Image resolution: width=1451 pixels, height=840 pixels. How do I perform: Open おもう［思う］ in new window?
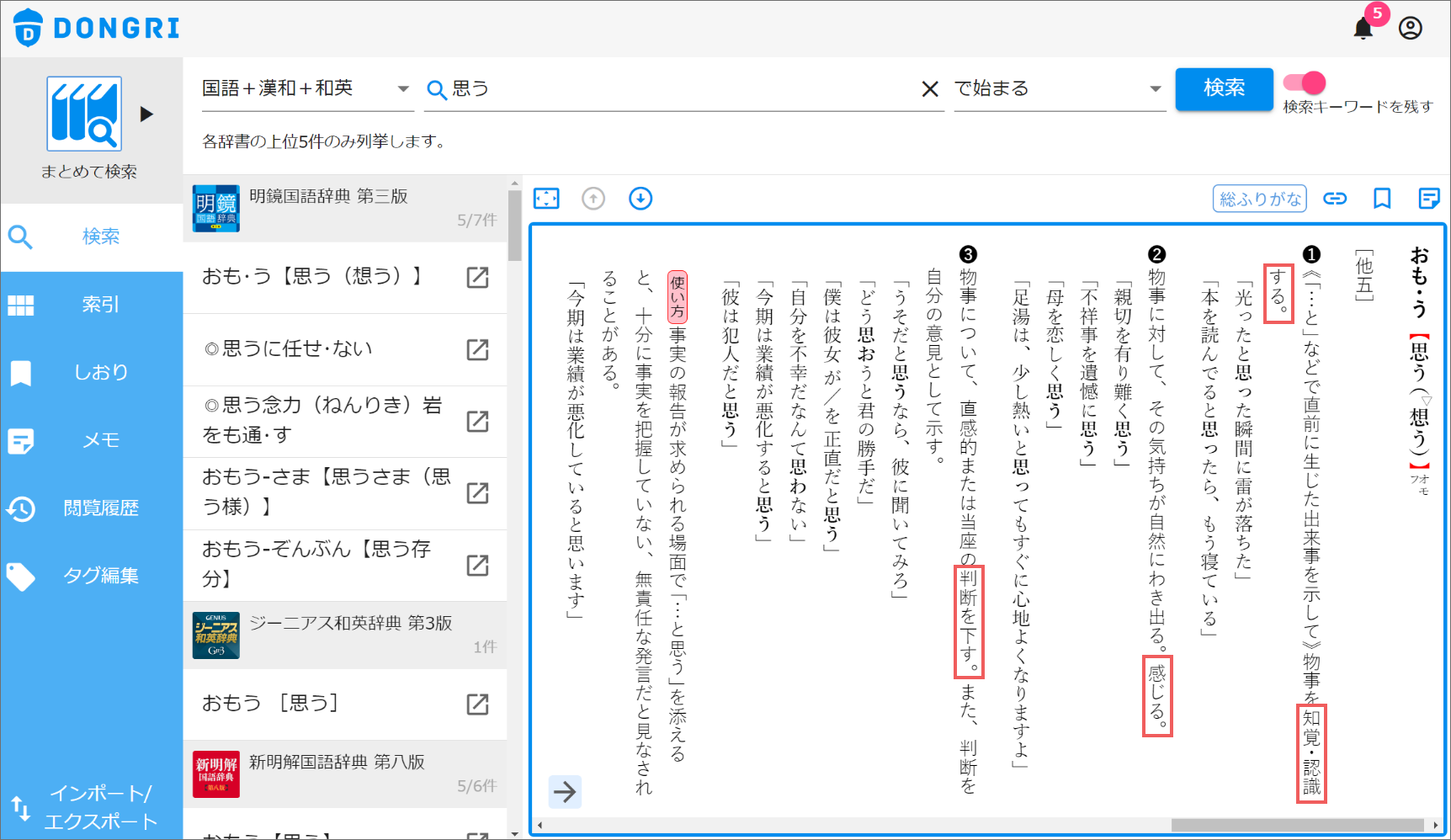(x=477, y=704)
